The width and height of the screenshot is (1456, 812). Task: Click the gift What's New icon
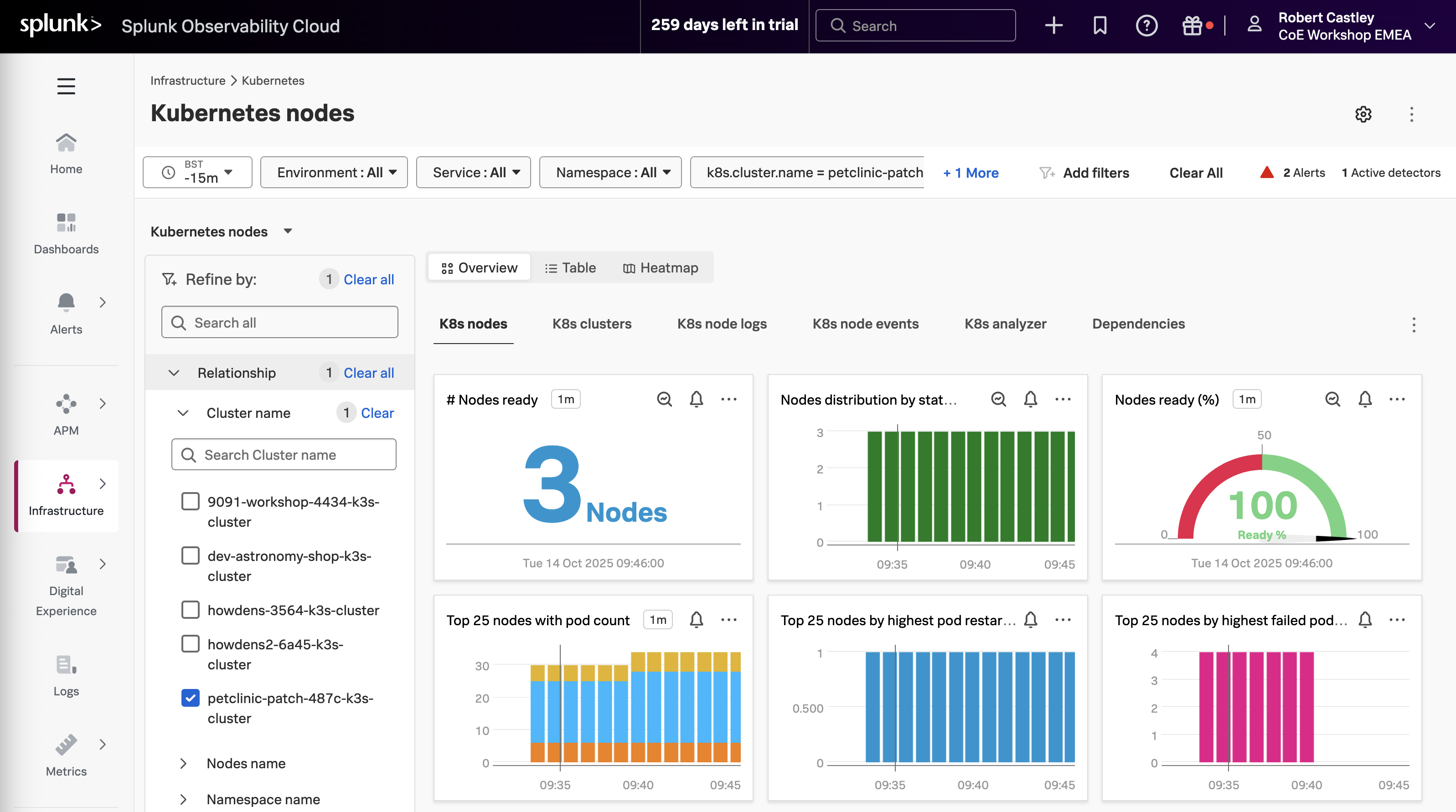(1192, 26)
